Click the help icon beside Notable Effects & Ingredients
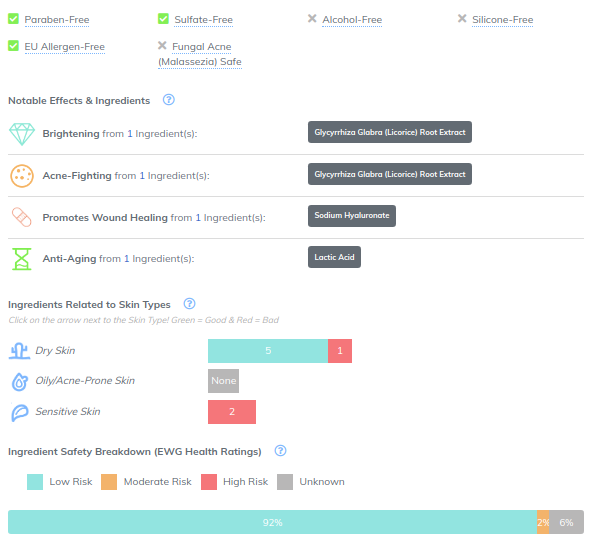 (x=168, y=100)
